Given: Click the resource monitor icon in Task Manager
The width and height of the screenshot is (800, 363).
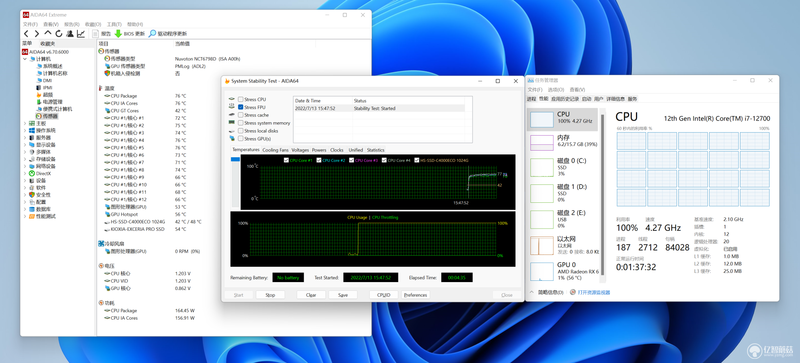Looking at the screenshot, I should click(573, 293).
